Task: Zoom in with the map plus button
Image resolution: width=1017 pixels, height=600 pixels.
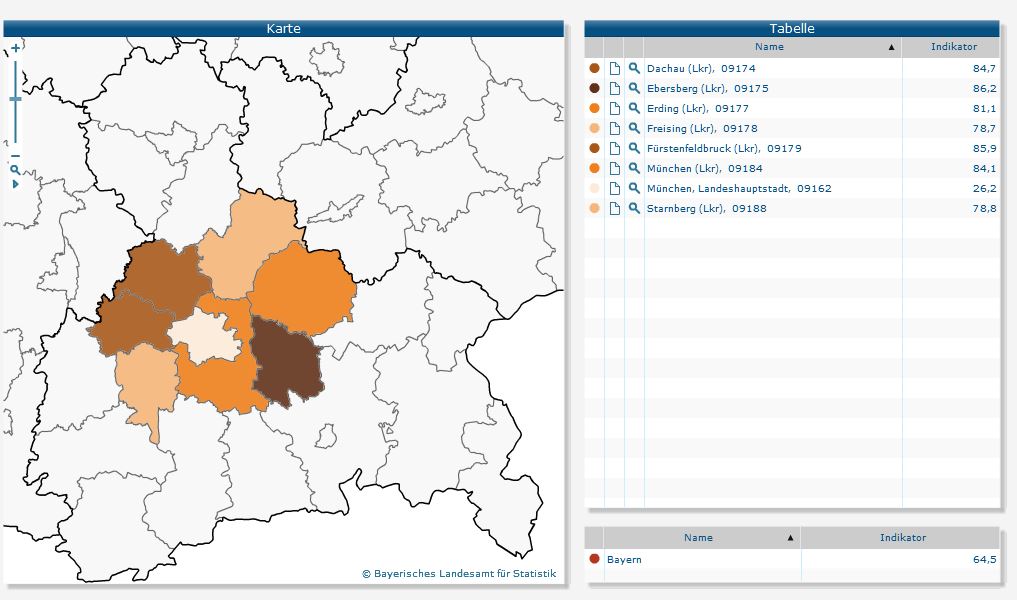Action: coord(15,47)
